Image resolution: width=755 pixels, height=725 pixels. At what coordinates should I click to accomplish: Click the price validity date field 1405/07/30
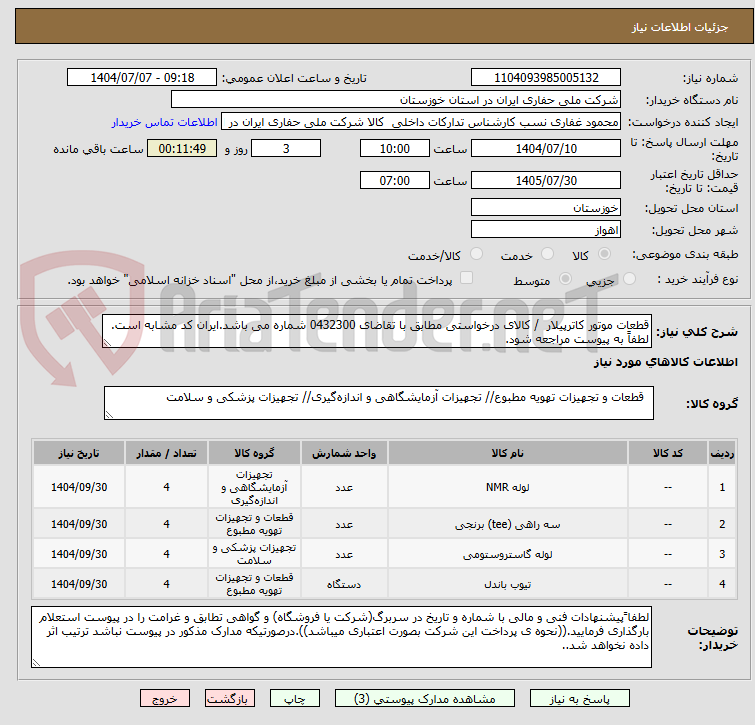tap(545, 181)
